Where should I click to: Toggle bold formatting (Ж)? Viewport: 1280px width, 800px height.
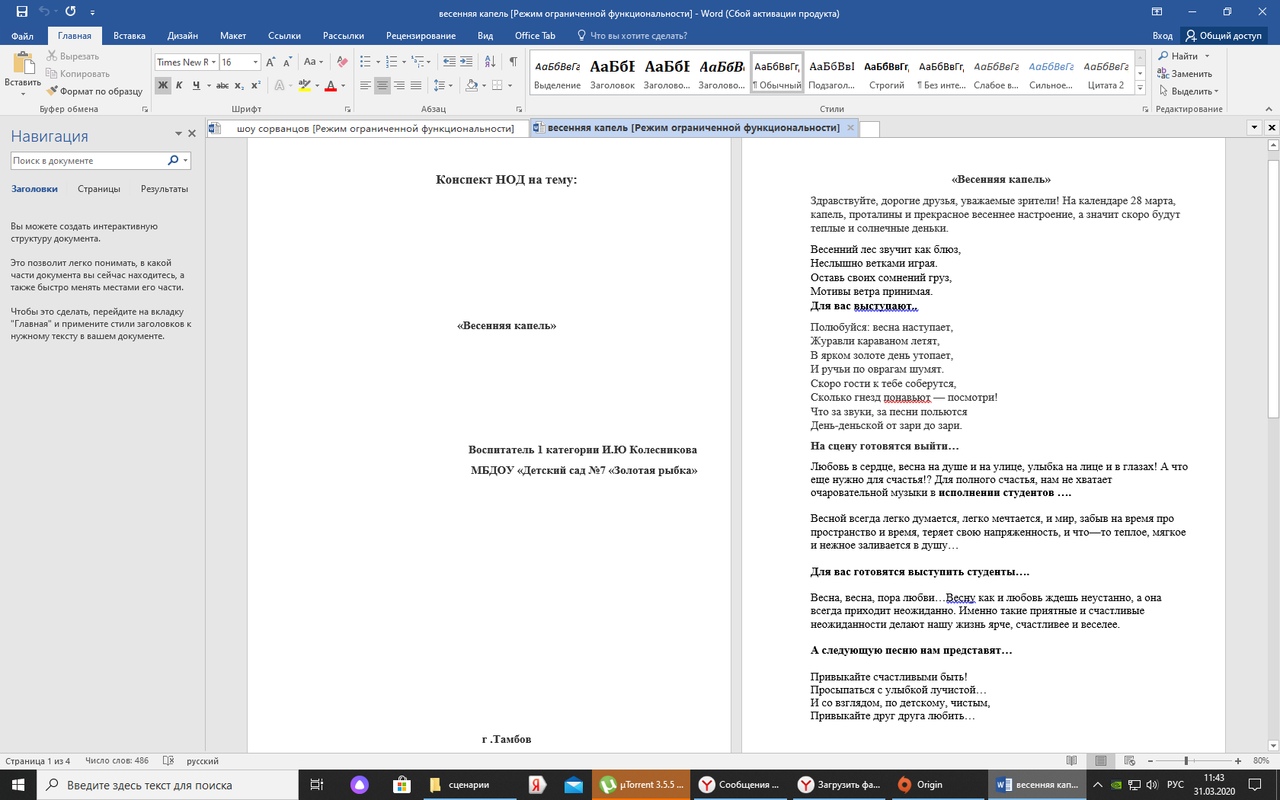tap(163, 86)
